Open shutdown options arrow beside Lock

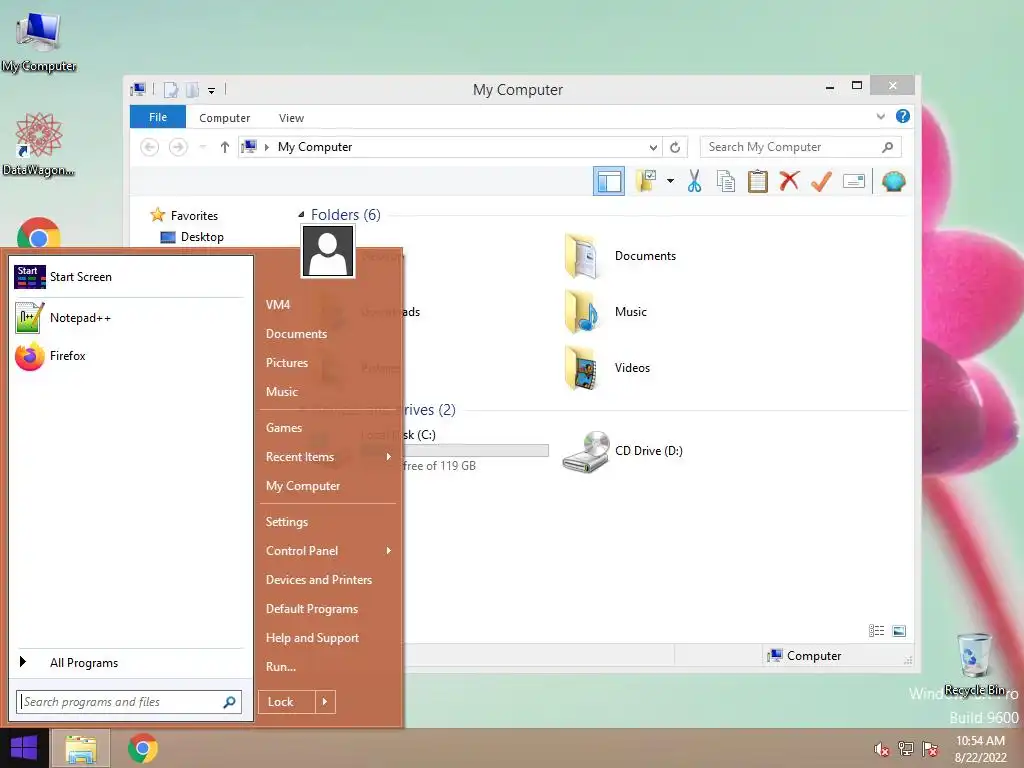(x=325, y=702)
